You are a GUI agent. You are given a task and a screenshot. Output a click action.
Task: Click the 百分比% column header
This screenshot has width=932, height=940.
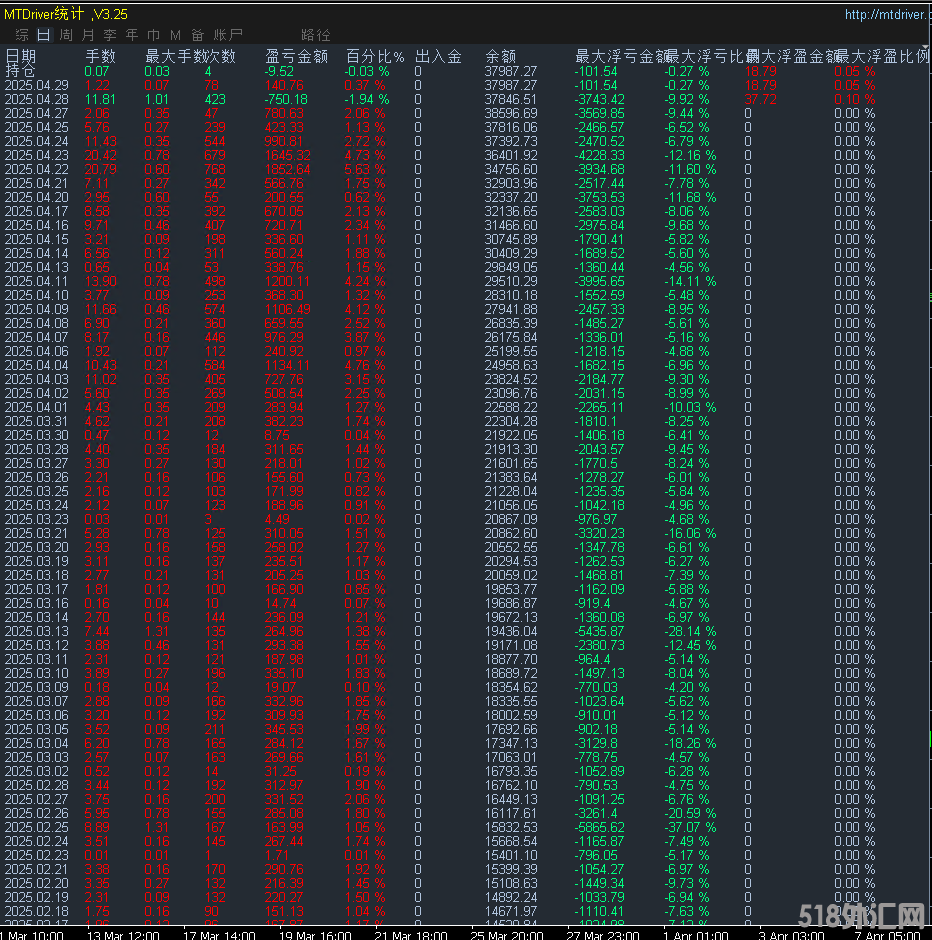pyautogui.click(x=375, y=57)
